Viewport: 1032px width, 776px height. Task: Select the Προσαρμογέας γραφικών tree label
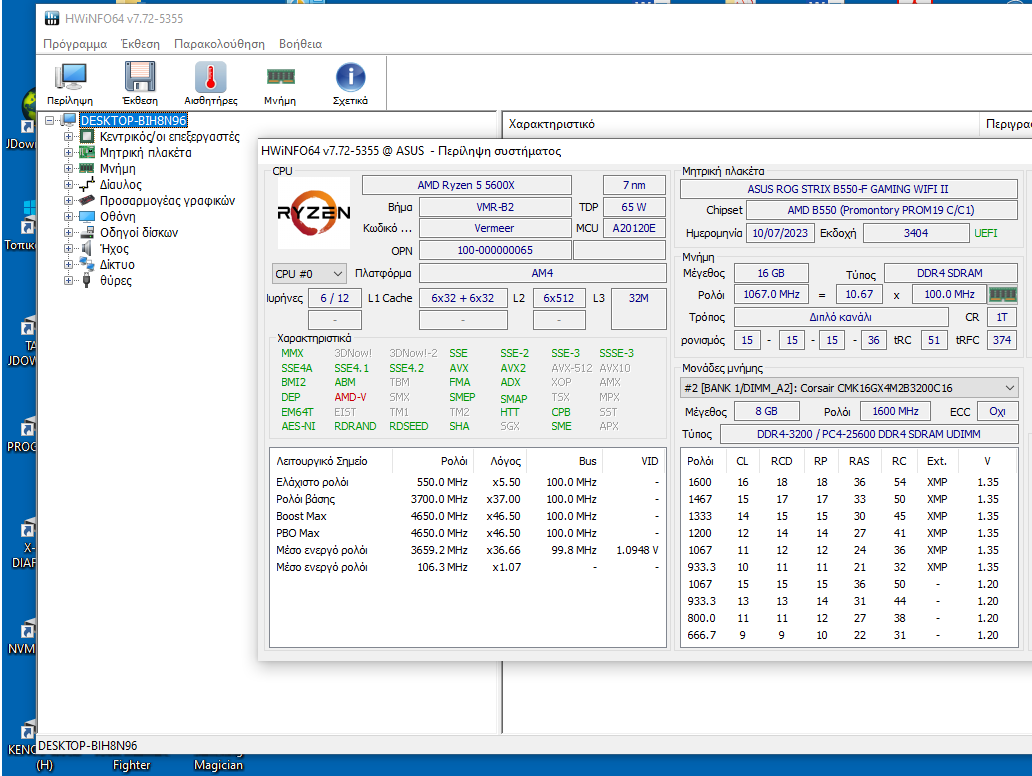167,200
